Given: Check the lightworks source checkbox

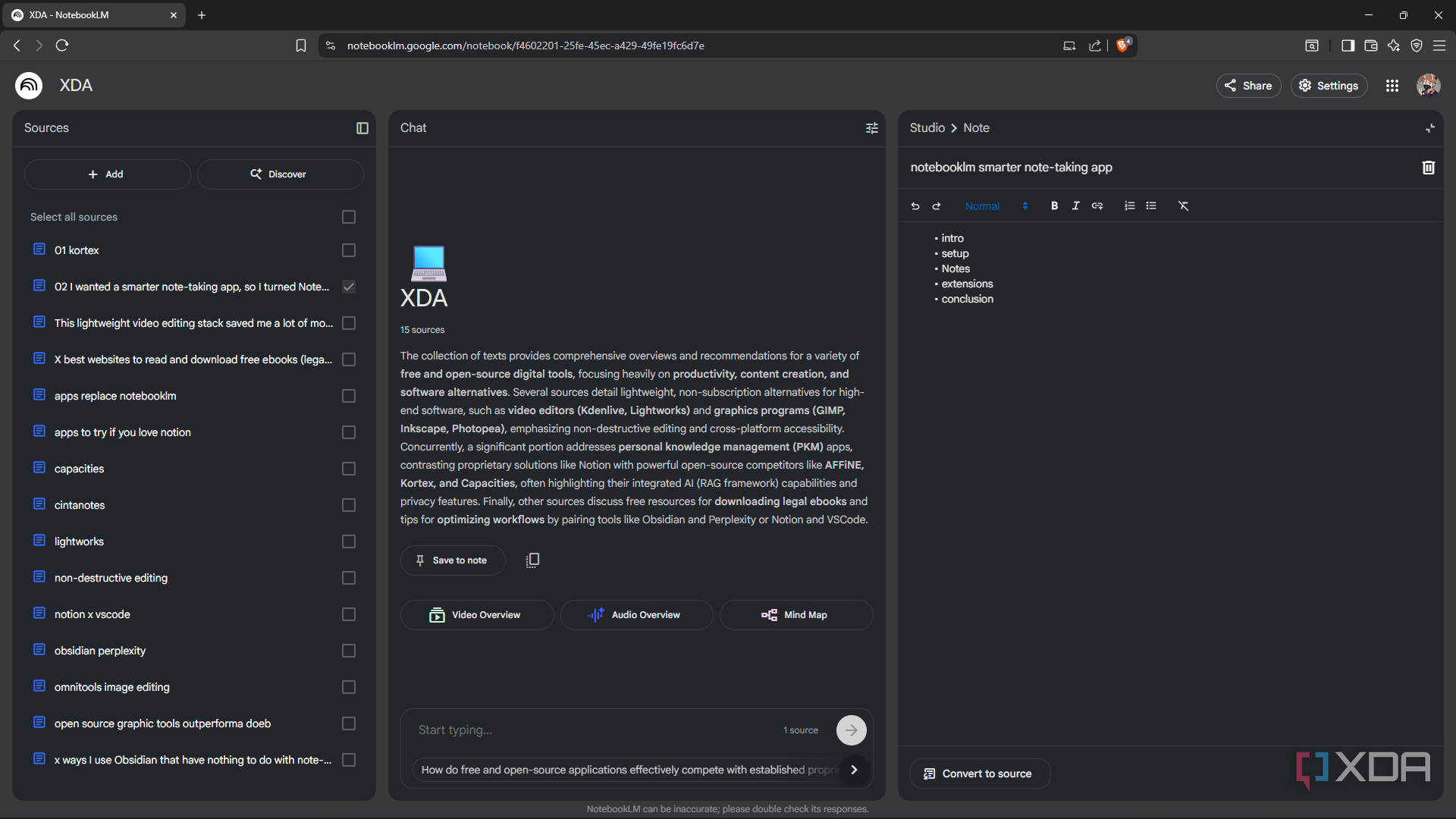Looking at the screenshot, I should [x=349, y=541].
